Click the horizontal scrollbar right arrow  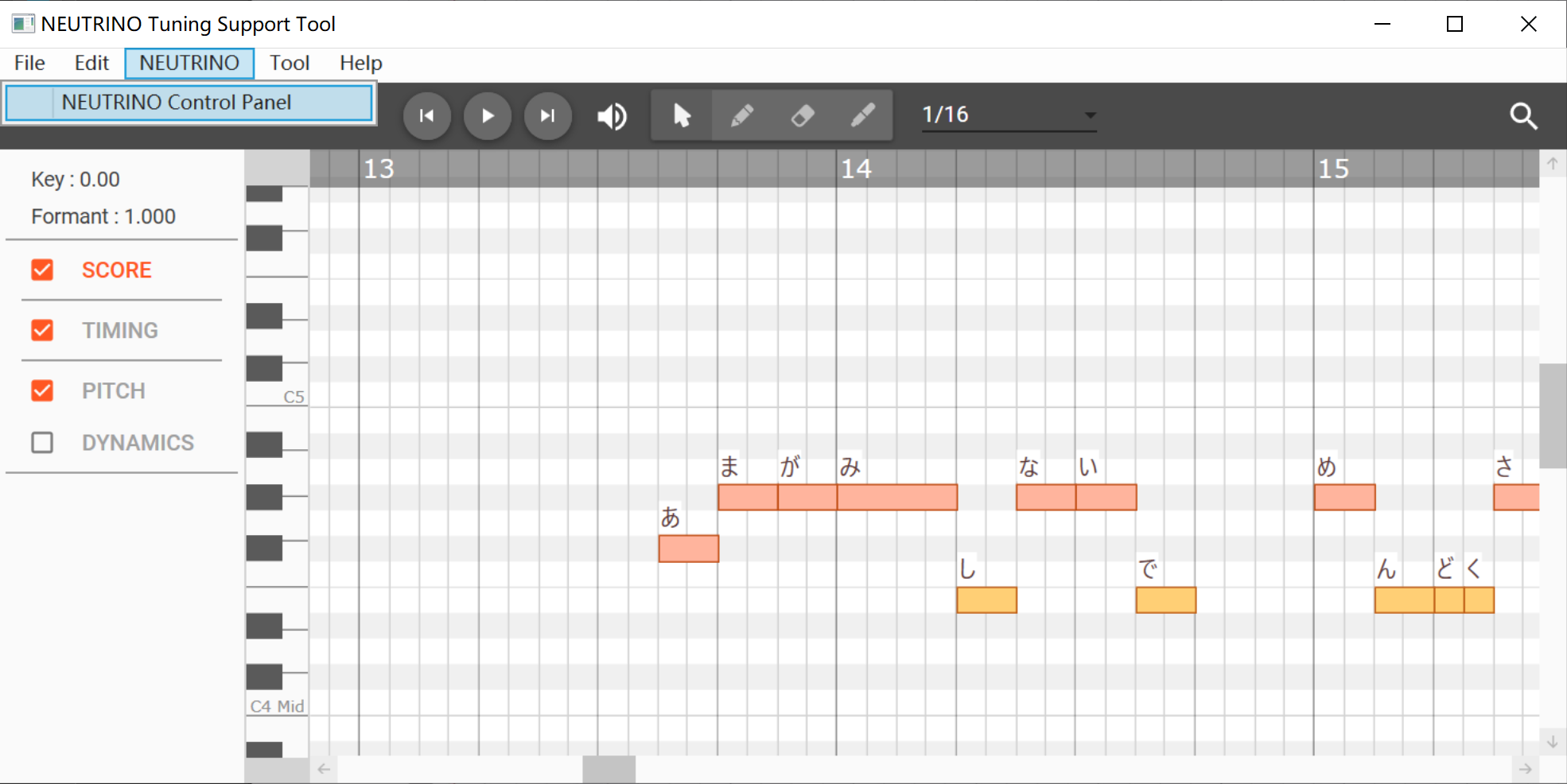[1525, 770]
